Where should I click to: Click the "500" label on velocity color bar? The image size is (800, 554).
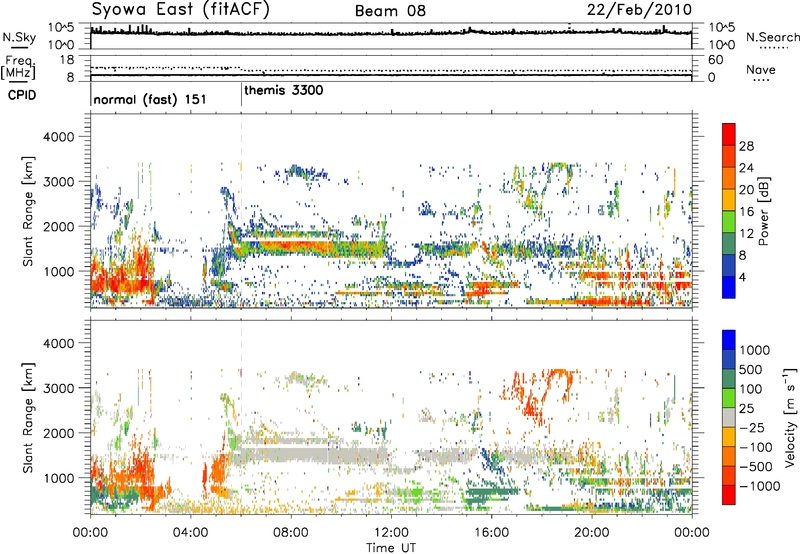pyautogui.click(x=751, y=369)
